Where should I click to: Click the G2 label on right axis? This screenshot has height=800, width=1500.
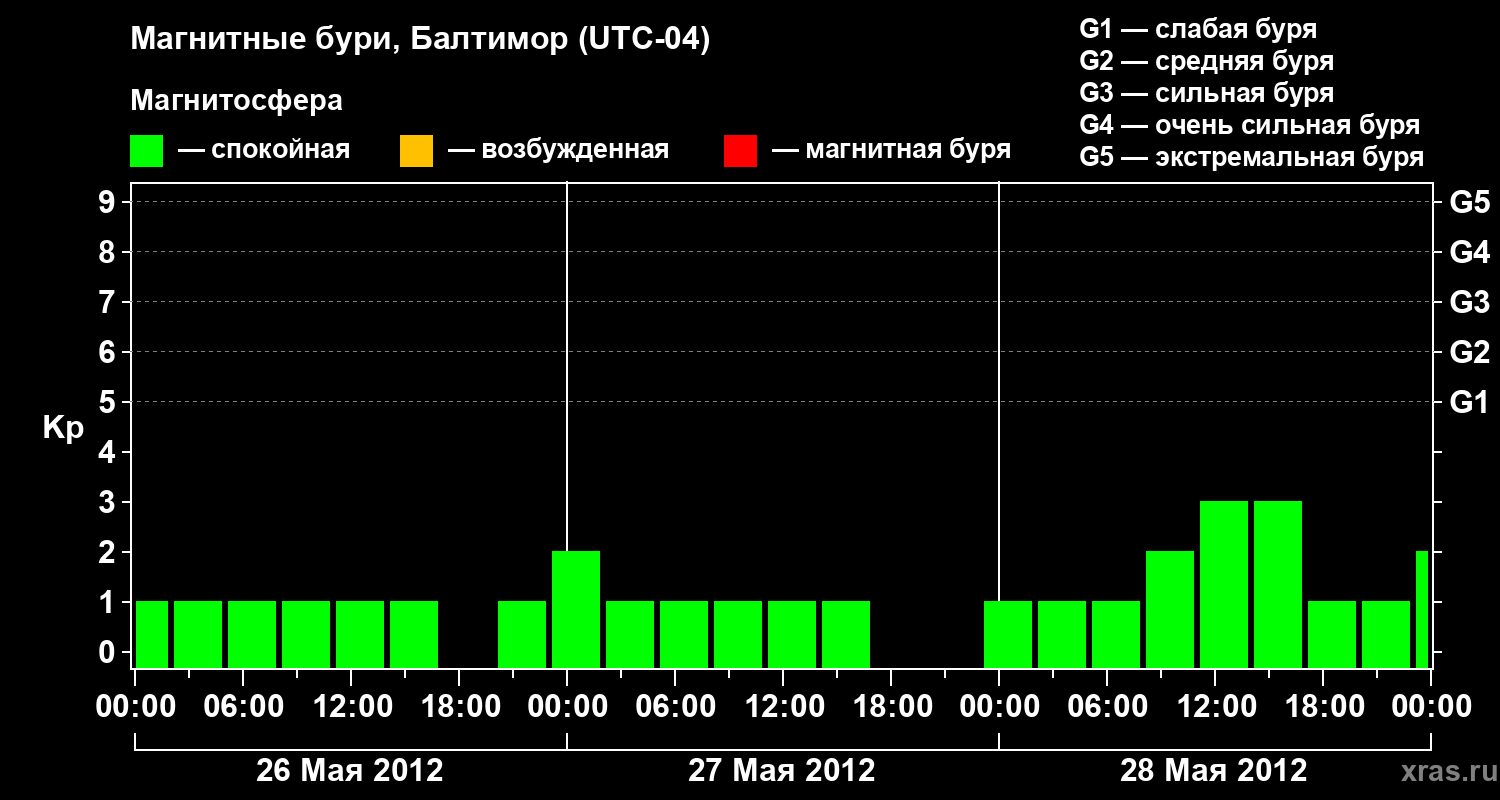pos(1469,352)
